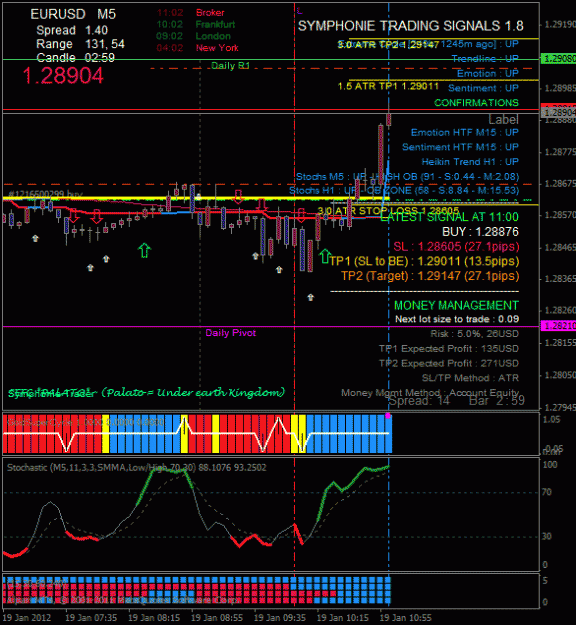
Task: Click the Sentiment HTF M15 : UP line
Action: click(460, 147)
